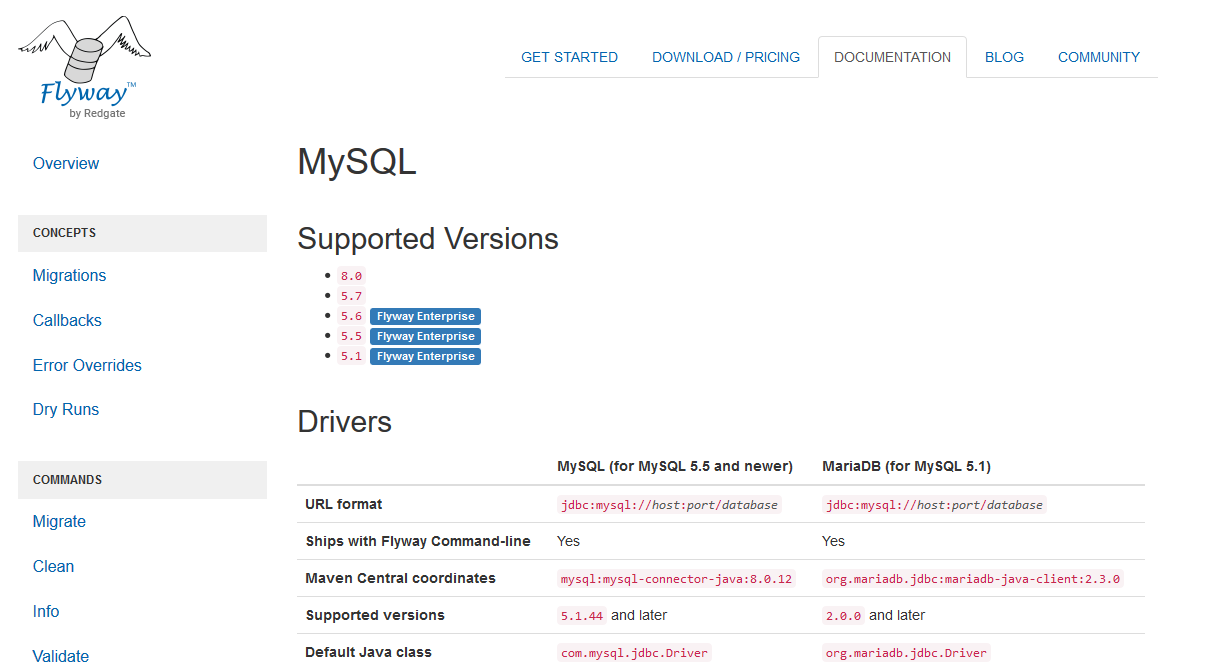Click the 5.6 version code label

coord(351,316)
